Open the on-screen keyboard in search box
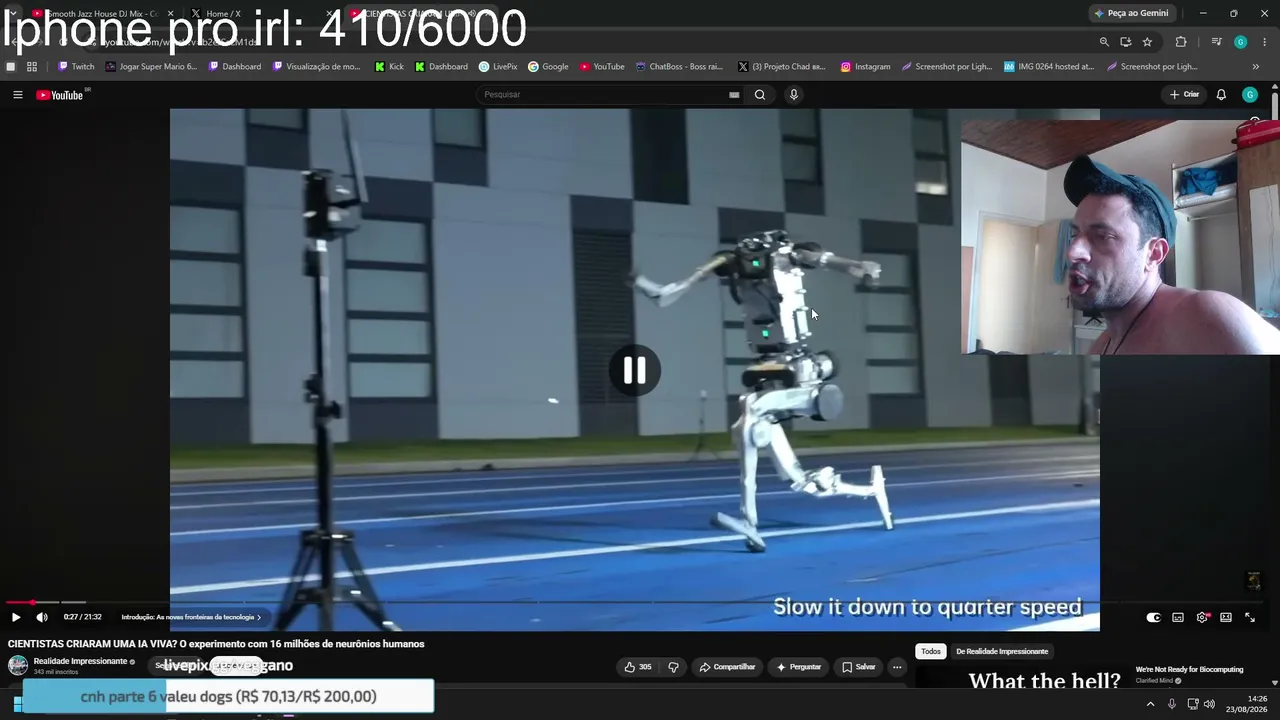Viewport: 1280px width, 720px height. [x=734, y=95]
